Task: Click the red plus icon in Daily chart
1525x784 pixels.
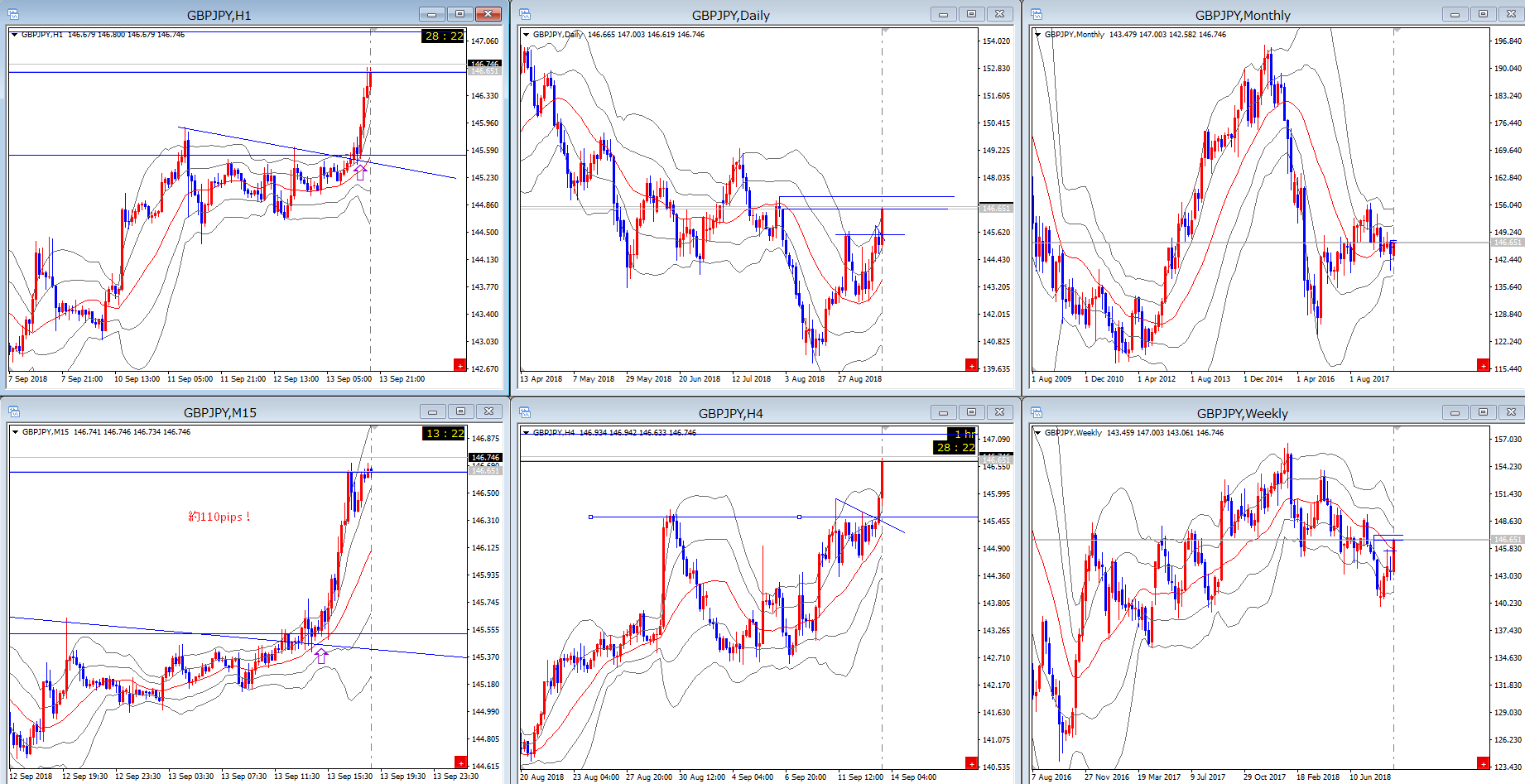Action: (x=971, y=365)
